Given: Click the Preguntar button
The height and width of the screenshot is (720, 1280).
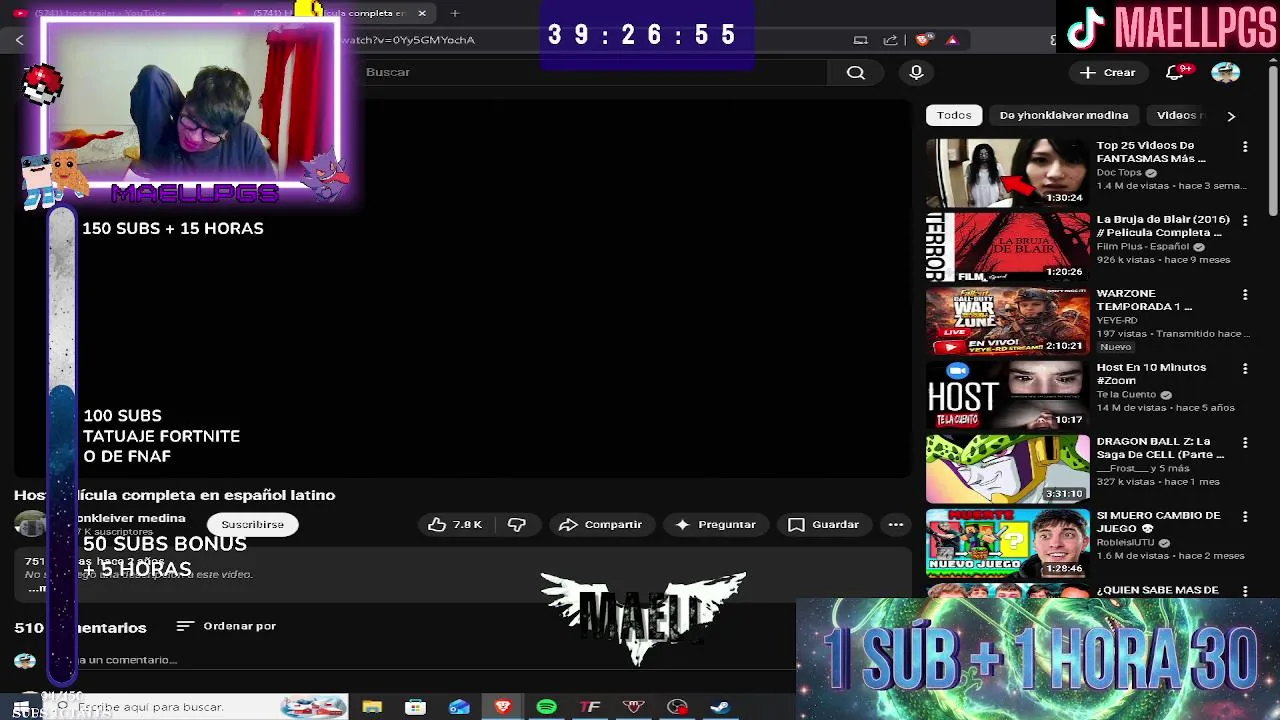Looking at the screenshot, I should tap(716, 524).
